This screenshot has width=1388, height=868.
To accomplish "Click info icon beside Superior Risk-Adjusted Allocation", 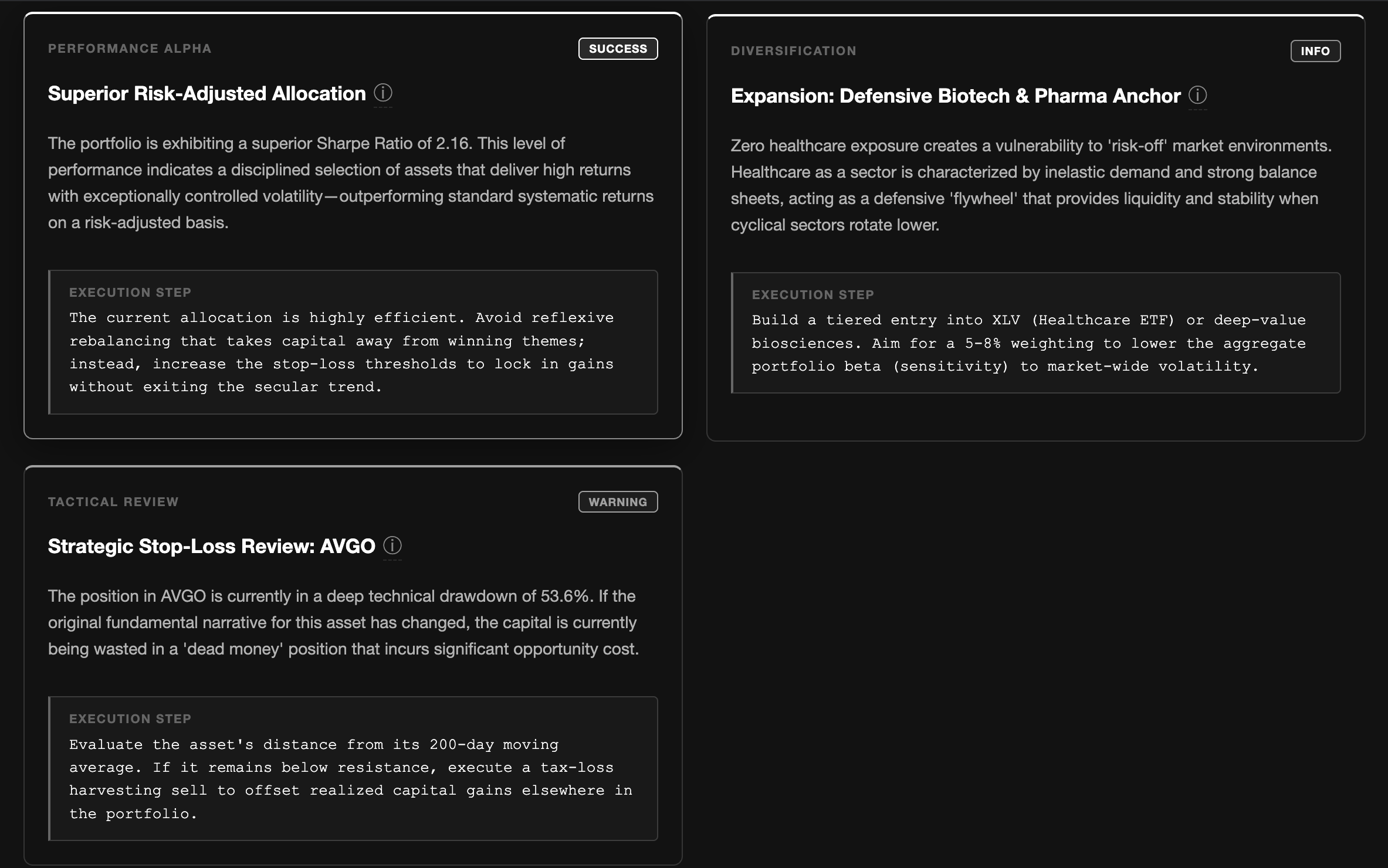I will [x=382, y=93].
